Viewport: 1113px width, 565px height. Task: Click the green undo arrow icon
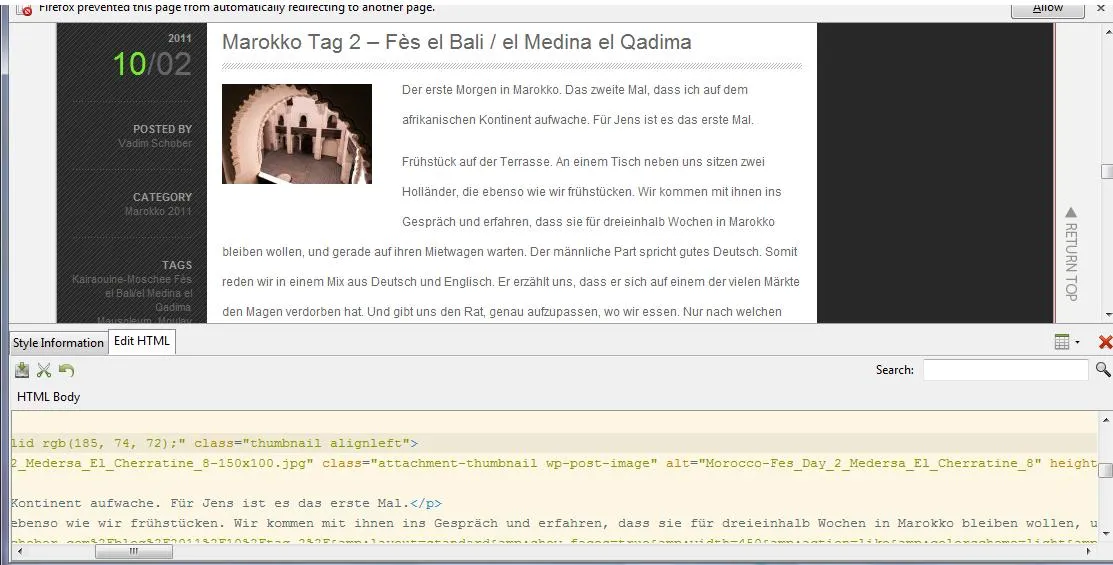pyautogui.click(x=67, y=370)
